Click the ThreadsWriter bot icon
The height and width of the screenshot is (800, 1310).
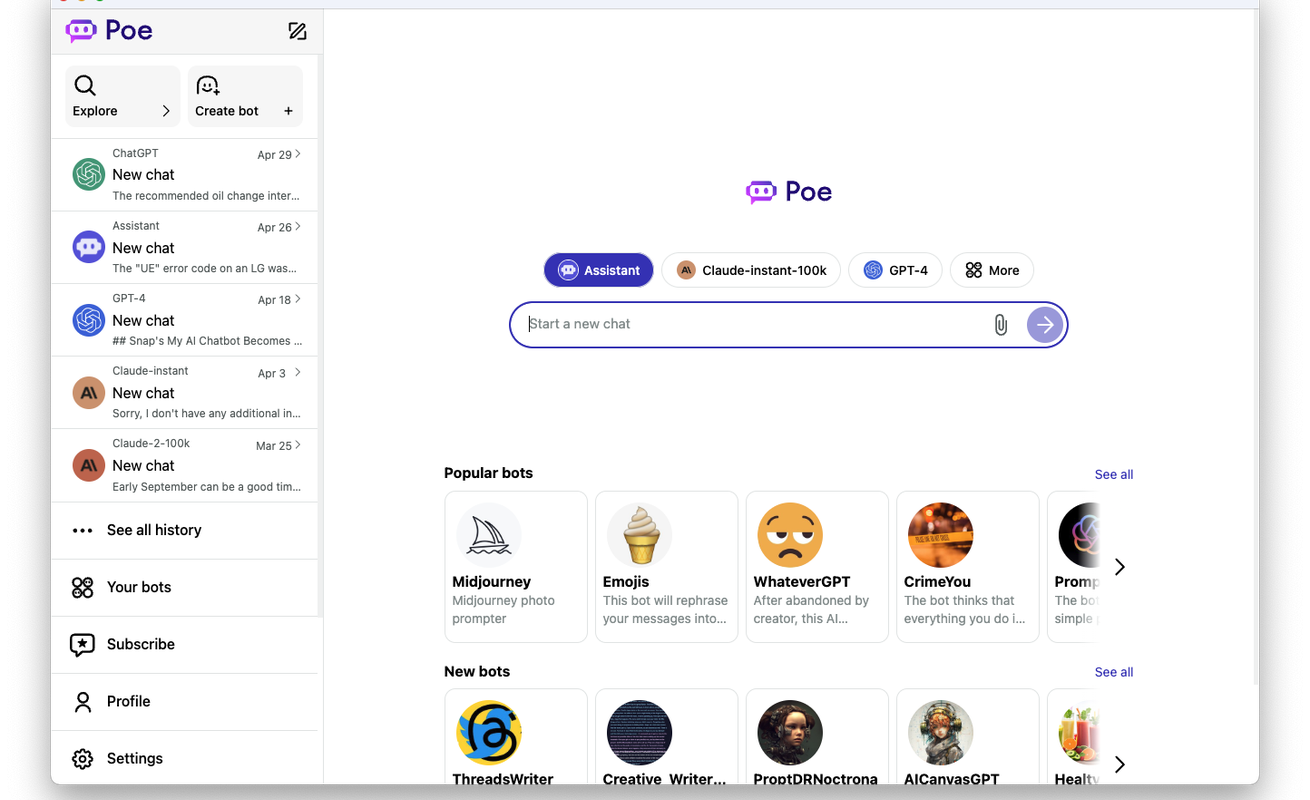(x=489, y=733)
